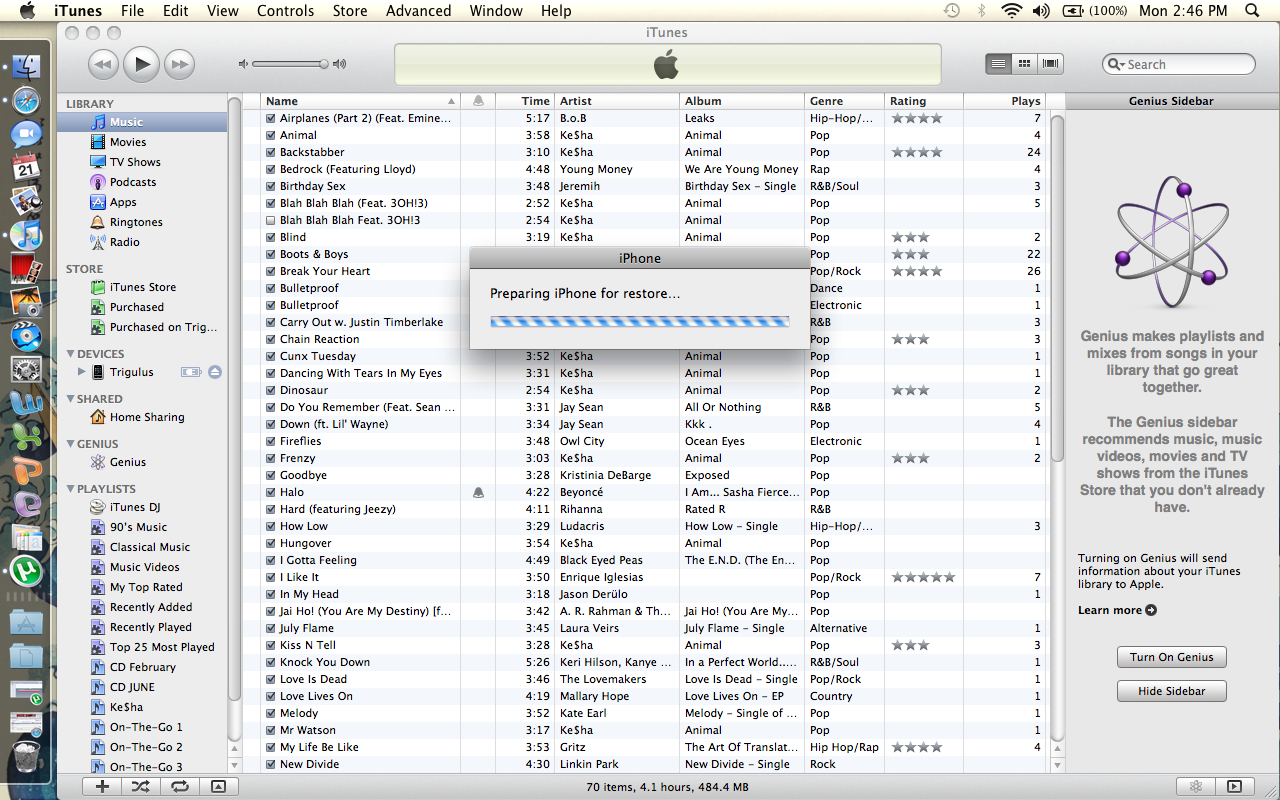The width and height of the screenshot is (1280, 800).
Task: Uncheck the I Gotta Feeling checkbox
Action: 271,560
